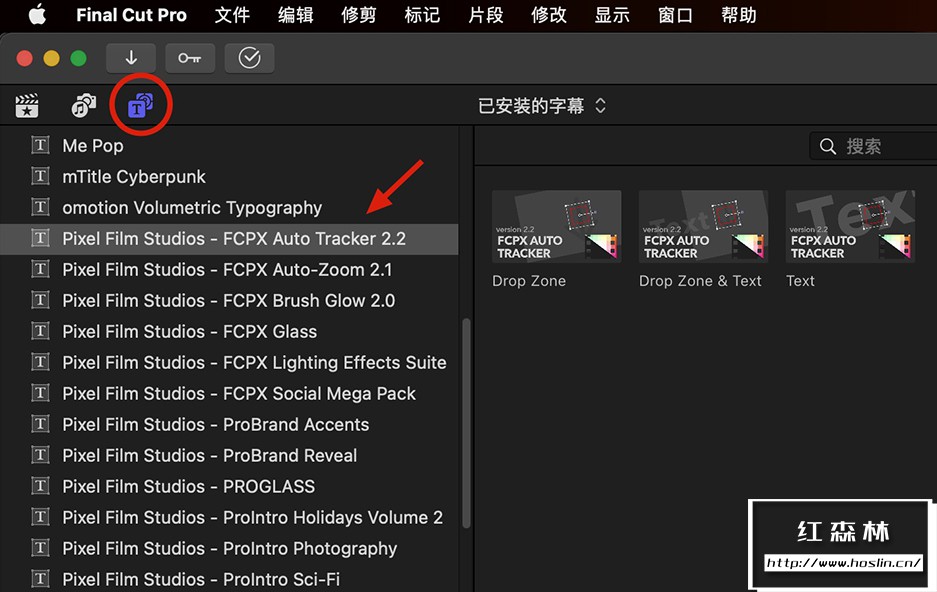
Task: Select Pixel Film Studios - ProBrand Reveal
Action: click(x=209, y=455)
